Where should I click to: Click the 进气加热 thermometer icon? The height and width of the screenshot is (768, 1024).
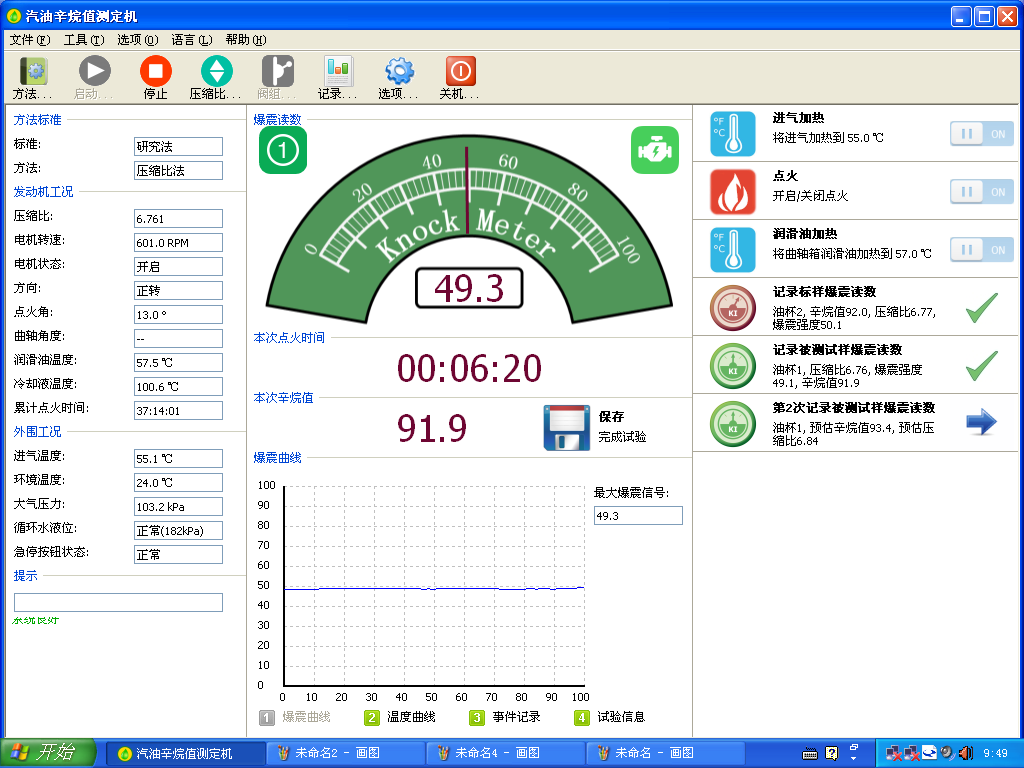tap(733, 133)
